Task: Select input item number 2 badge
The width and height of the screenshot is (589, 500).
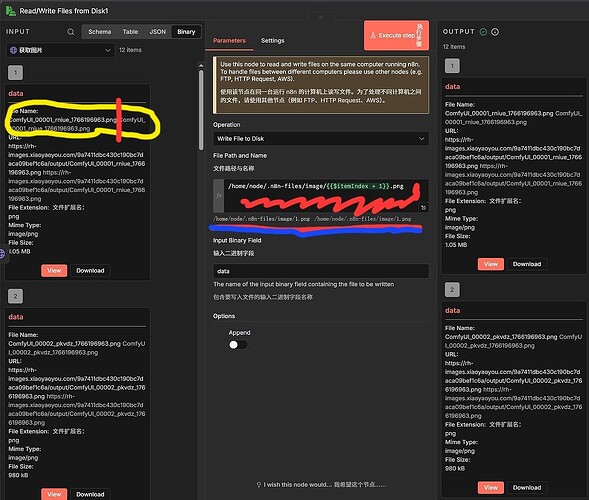Action: click(15, 296)
